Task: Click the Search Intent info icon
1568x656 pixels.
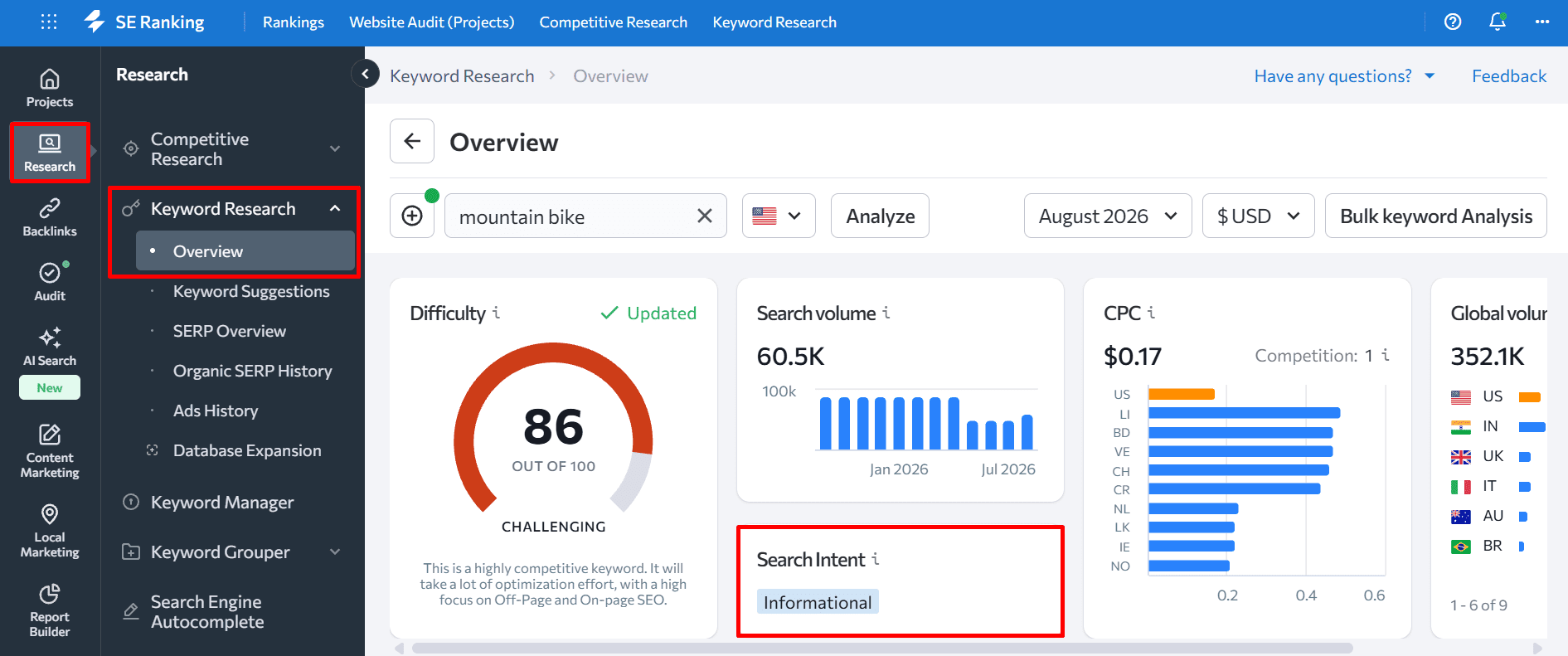Action: (876, 559)
